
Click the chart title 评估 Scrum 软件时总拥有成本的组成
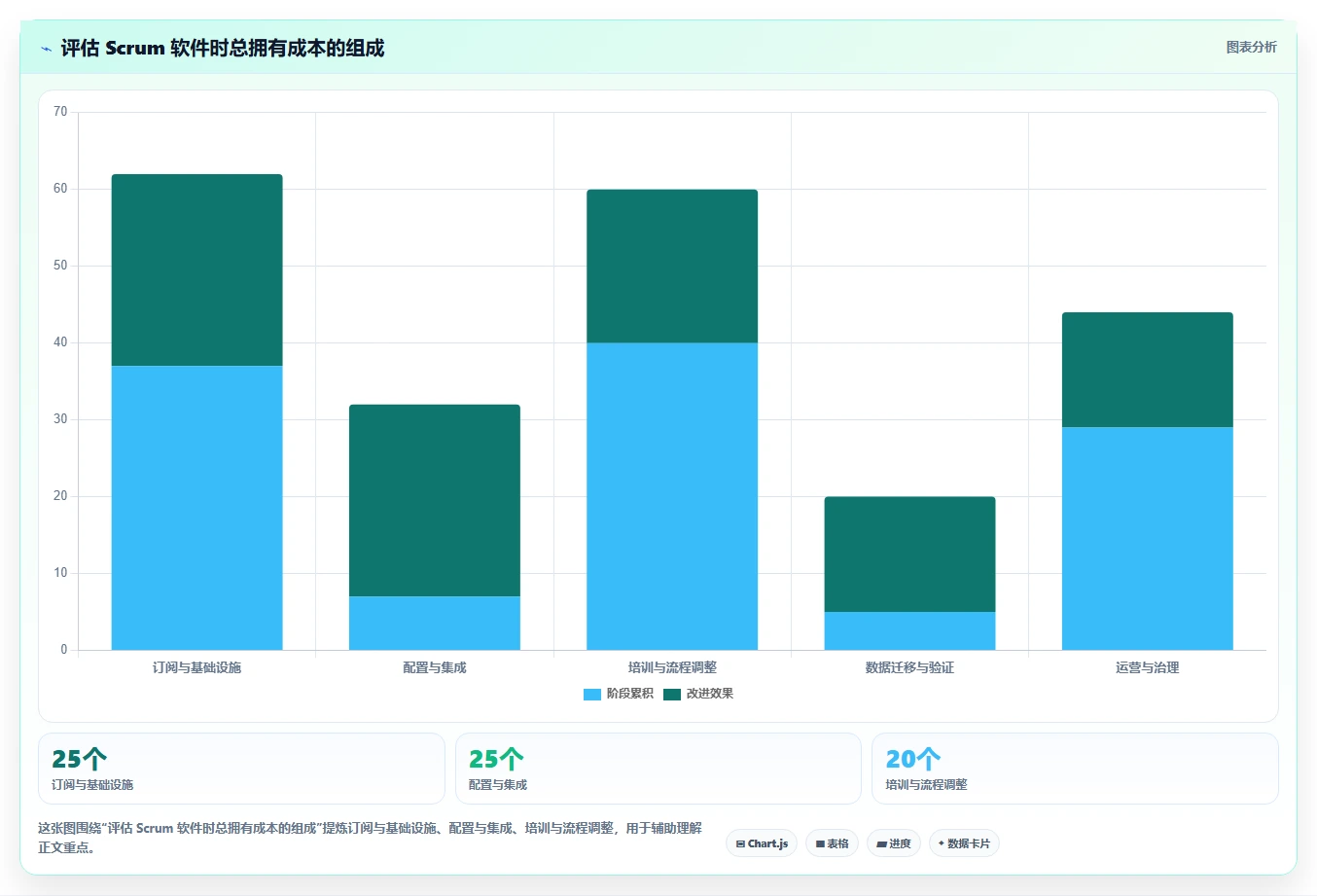(x=223, y=48)
